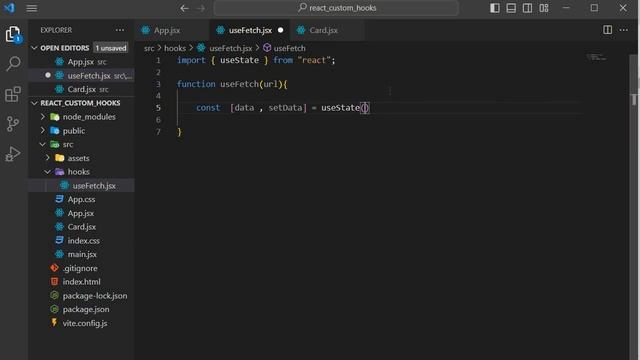Place cursor on useState in import line
Image resolution: width=640 pixels, height=360 pixels.
(239, 60)
